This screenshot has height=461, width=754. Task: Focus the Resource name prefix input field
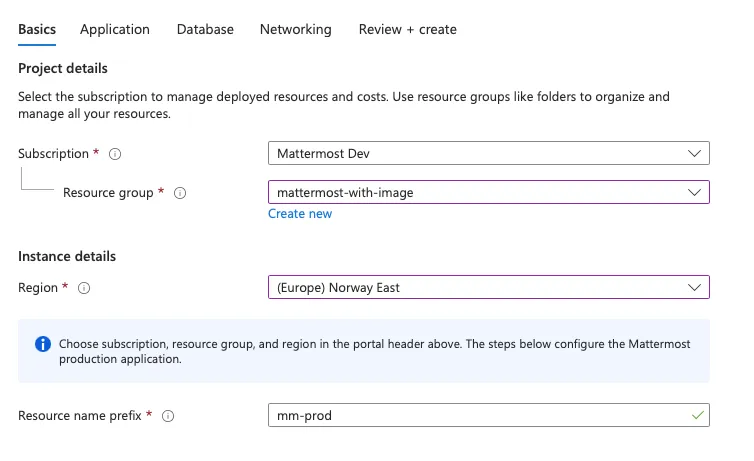[x=489, y=415]
